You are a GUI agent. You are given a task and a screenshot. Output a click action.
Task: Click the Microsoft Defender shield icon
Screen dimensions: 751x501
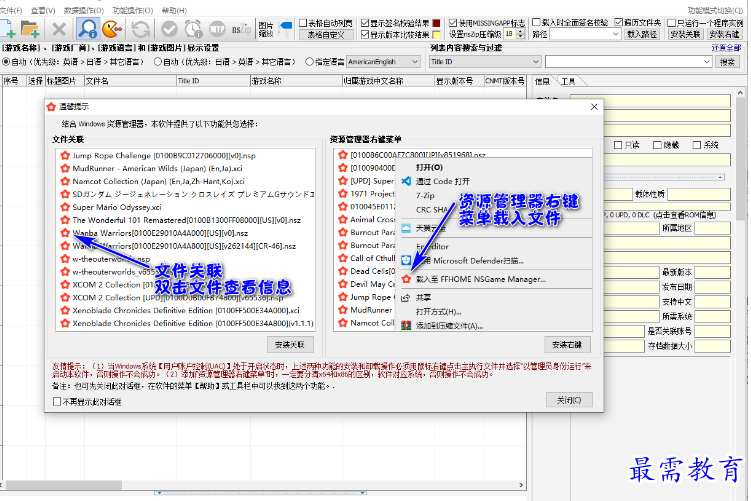coord(406,260)
